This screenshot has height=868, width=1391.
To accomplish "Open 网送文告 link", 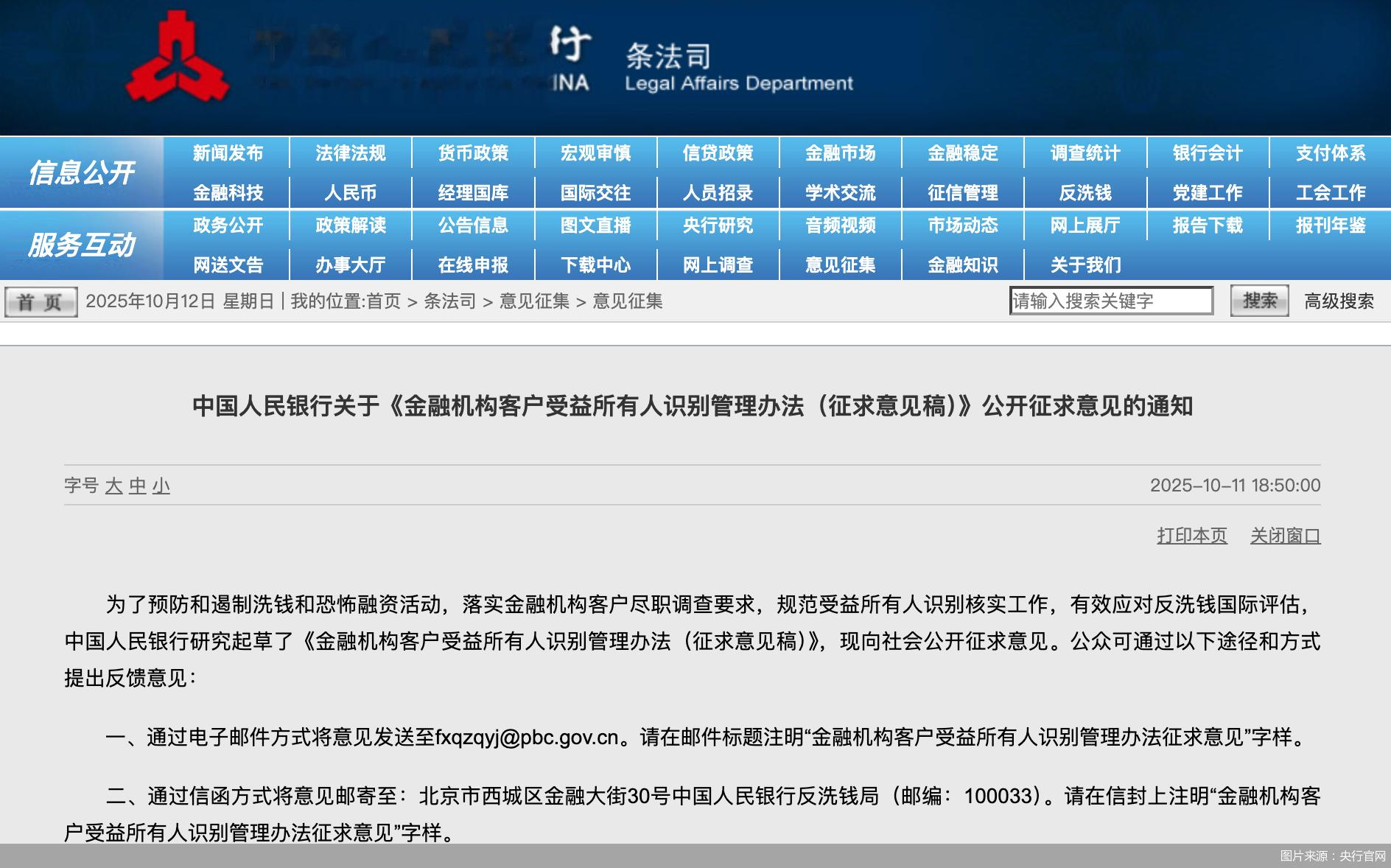I will (x=228, y=265).
